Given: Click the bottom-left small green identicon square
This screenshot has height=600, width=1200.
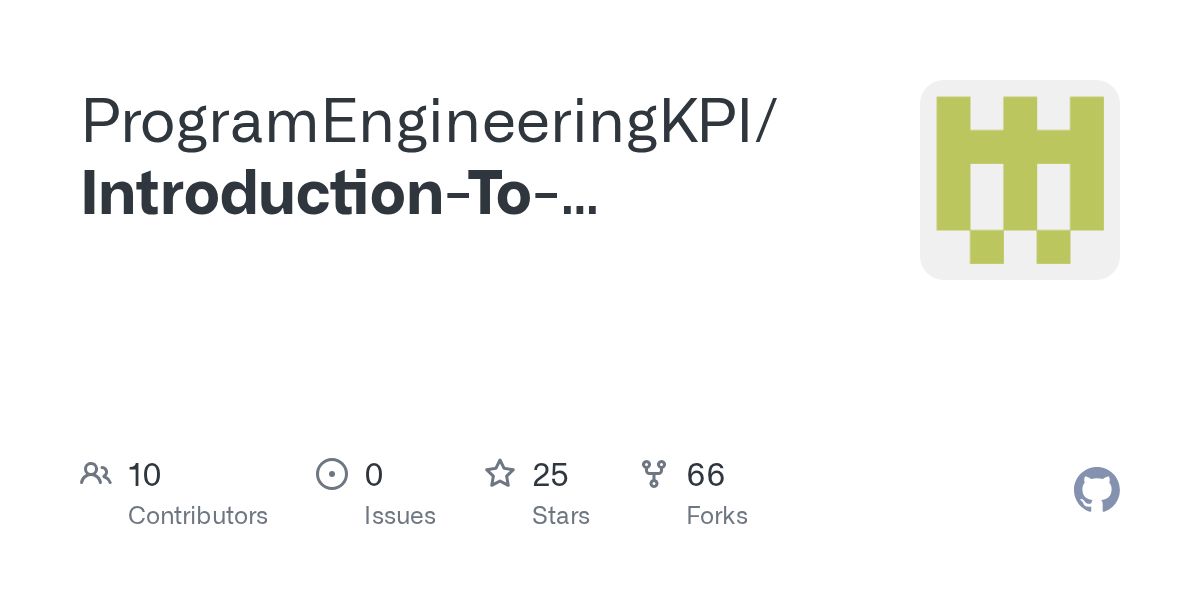Looking at the screenshot, I should tap(986, 247).
